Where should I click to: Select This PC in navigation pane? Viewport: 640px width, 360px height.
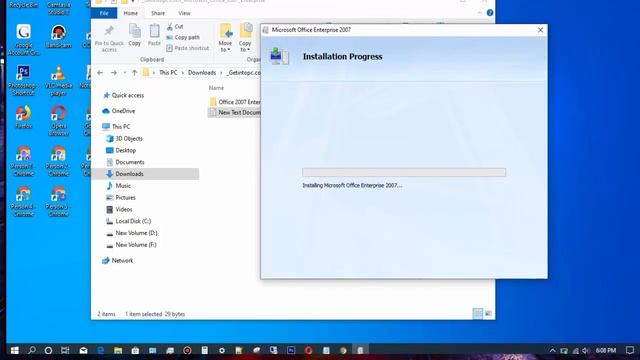point(121,127)
